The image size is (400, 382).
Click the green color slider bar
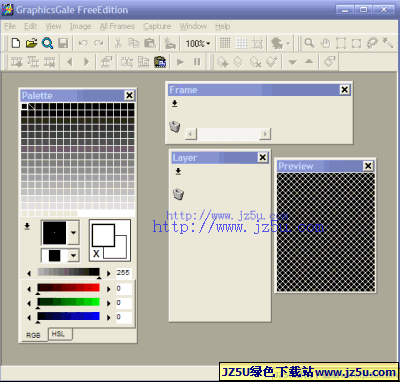pos(68,302)
